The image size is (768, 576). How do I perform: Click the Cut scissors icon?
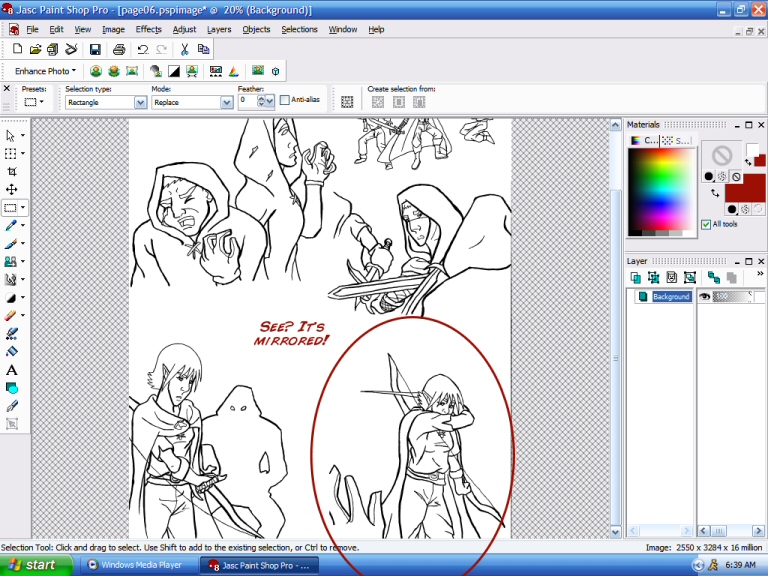point(185,49)
